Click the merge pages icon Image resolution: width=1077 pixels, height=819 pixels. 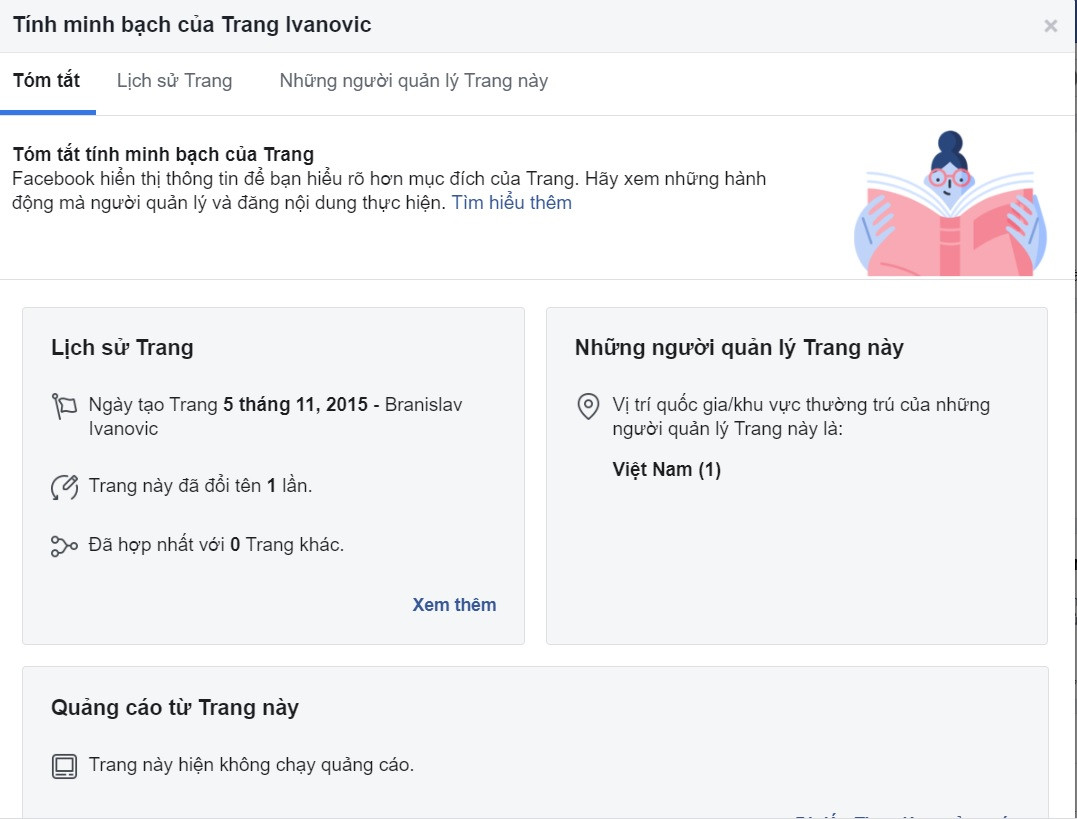click(64, 546)
